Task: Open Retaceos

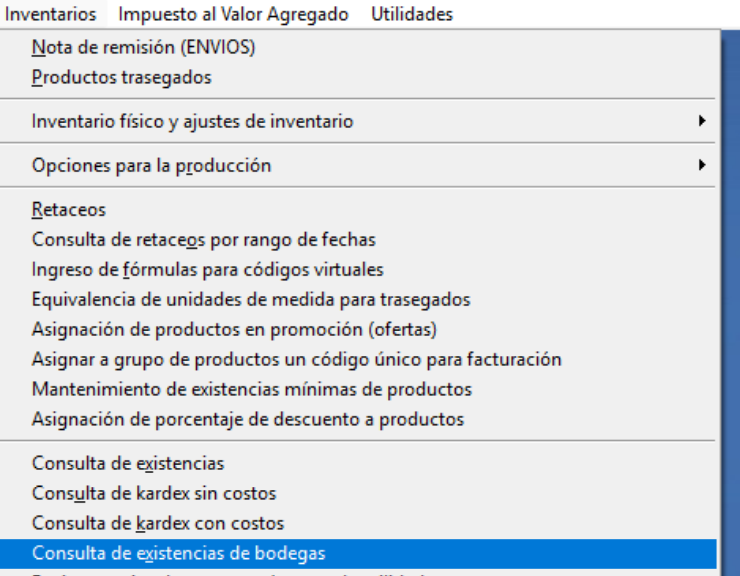Action: (68, 210)
